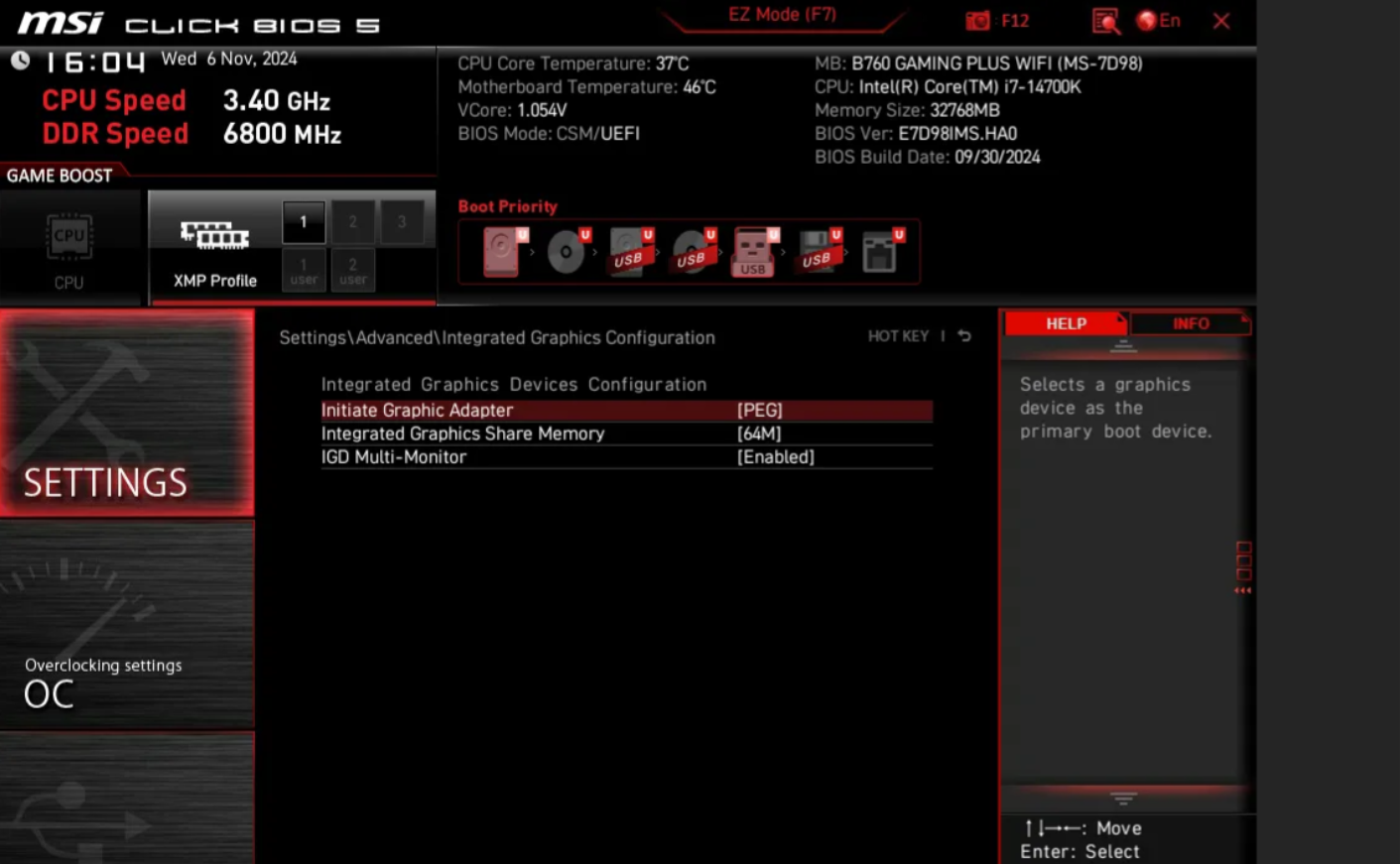
Task: Open the BIOS search magnifier icon
Action: [1105, 21]
